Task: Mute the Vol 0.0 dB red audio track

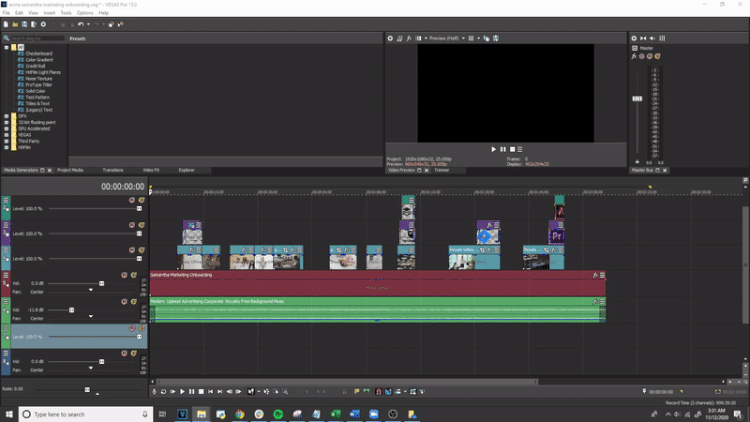Action: pos(124,275)
